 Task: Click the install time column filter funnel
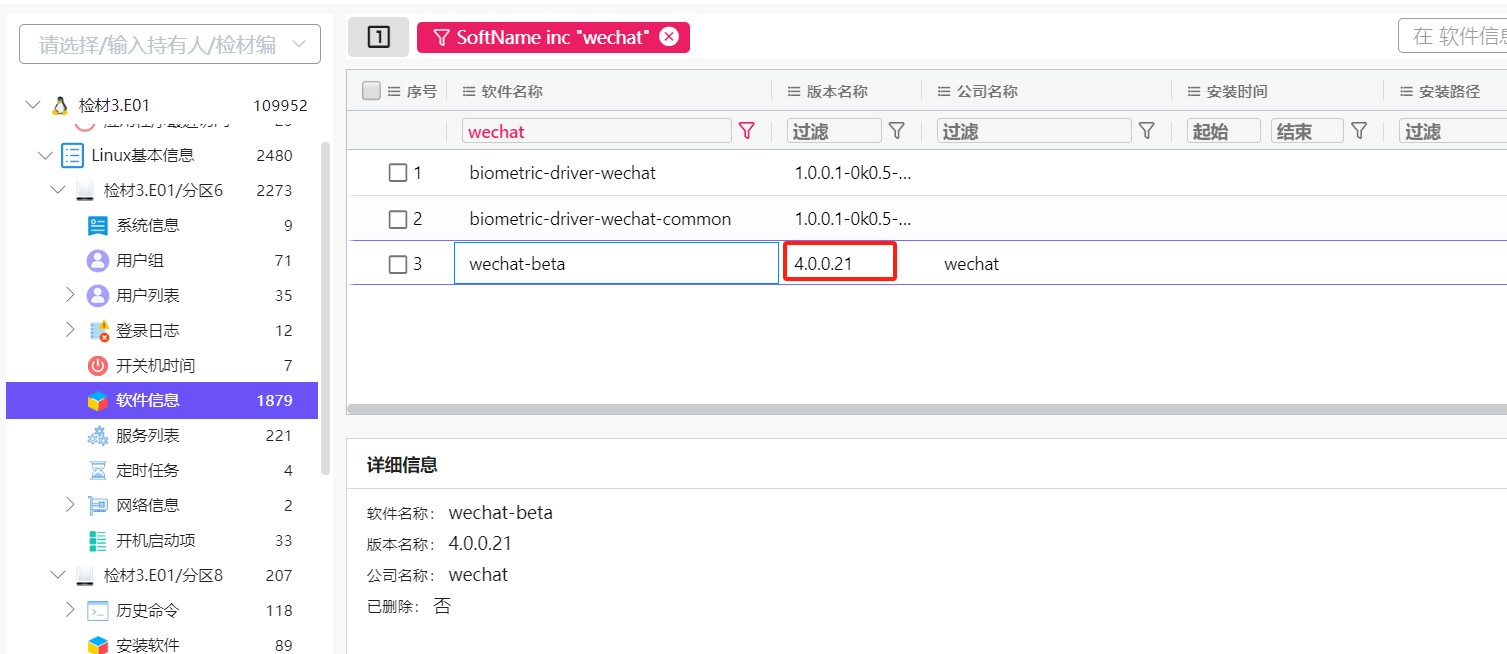(1359, 131)
